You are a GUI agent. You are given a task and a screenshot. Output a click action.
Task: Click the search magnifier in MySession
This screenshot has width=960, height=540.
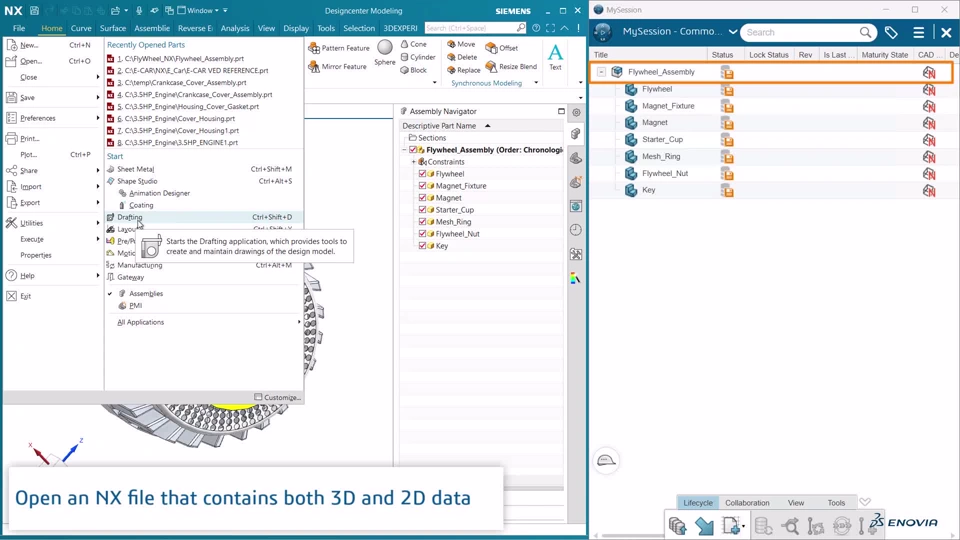click(865, 32)
